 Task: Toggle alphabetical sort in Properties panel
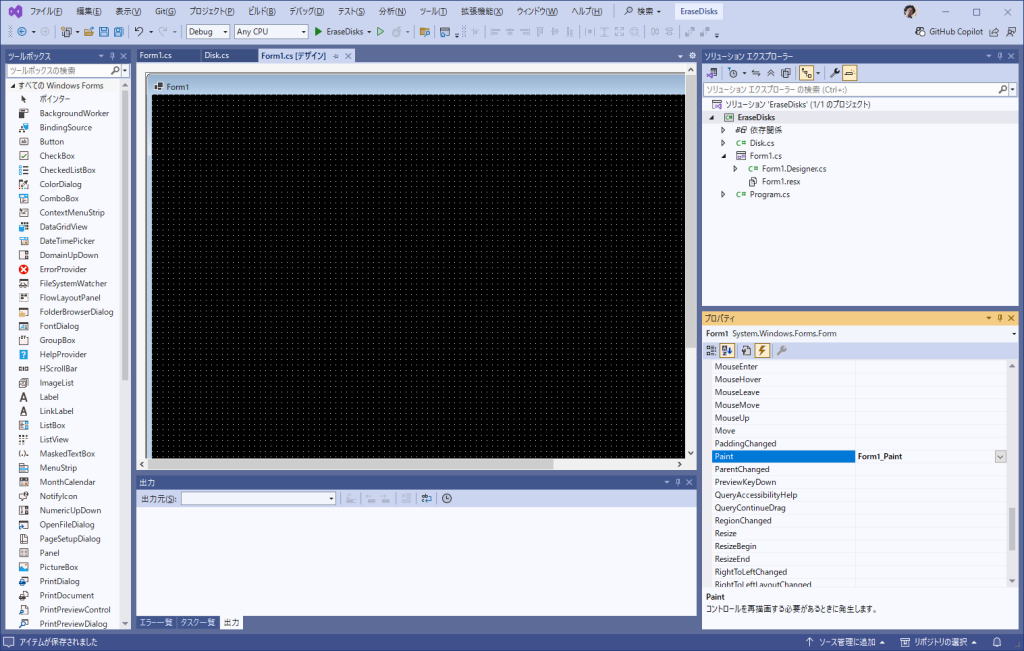[728, 350]
